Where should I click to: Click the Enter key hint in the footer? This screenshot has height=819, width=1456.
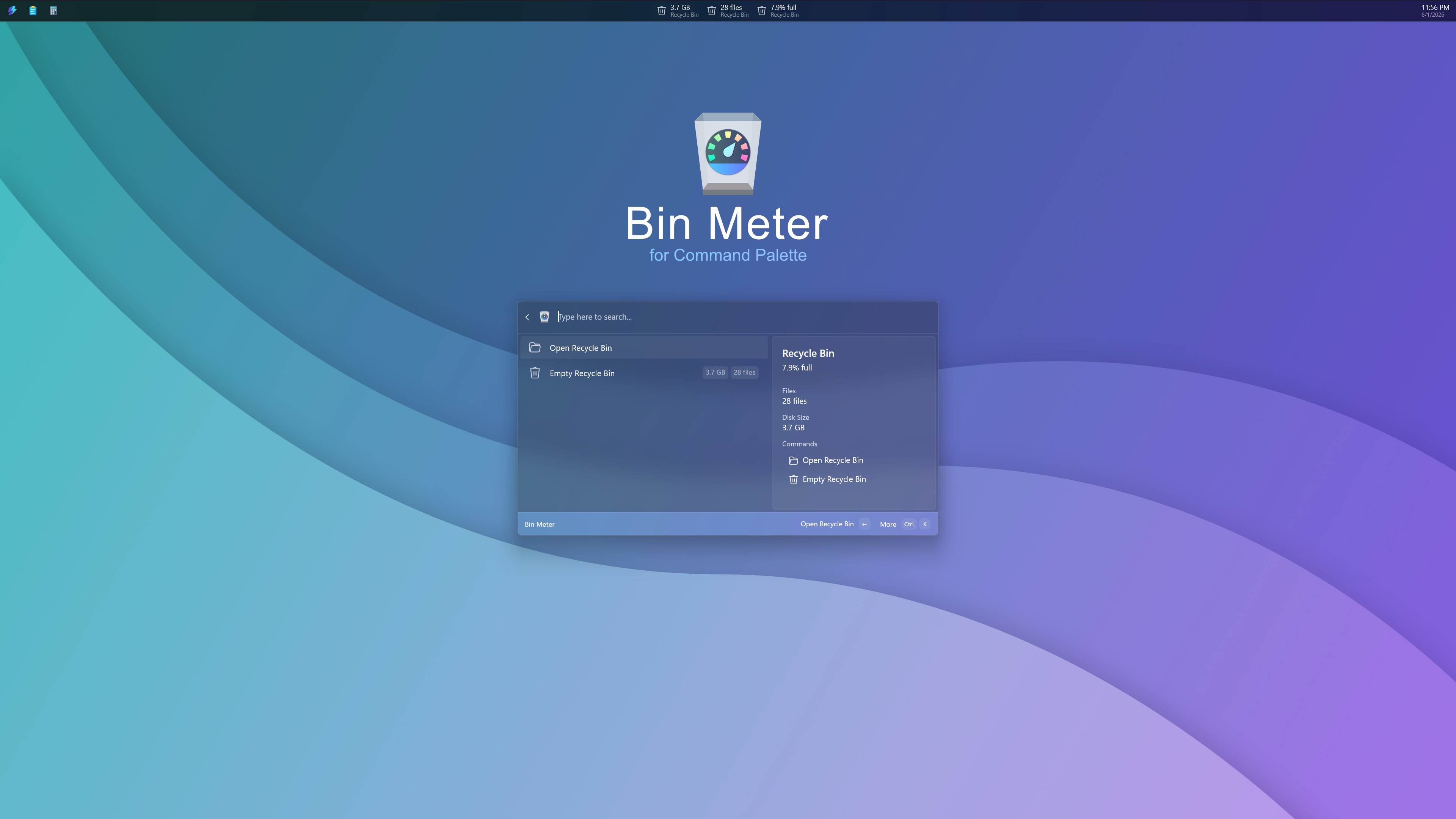pyautogui.click(x=864, y=524)
